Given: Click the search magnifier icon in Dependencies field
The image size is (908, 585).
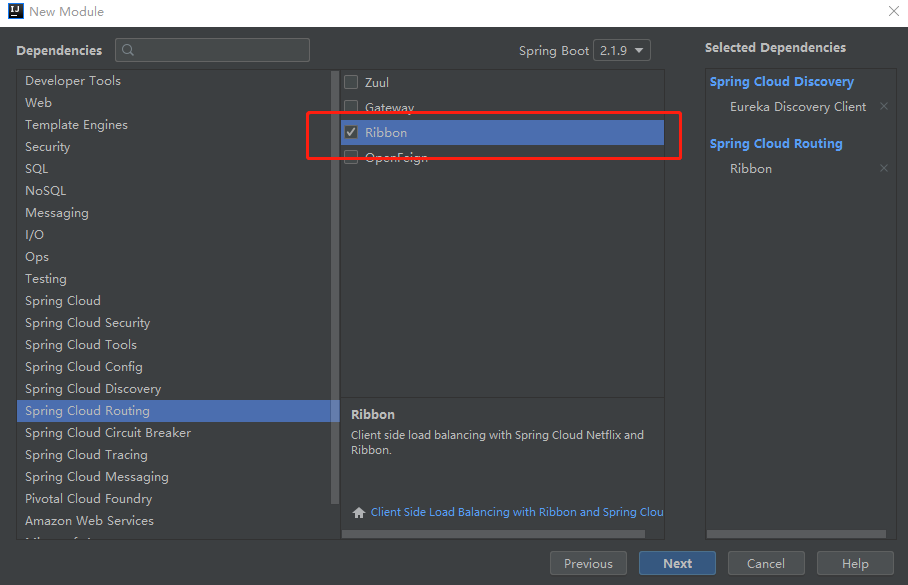Looking at the screenshot, I should (x=129, y=50).
